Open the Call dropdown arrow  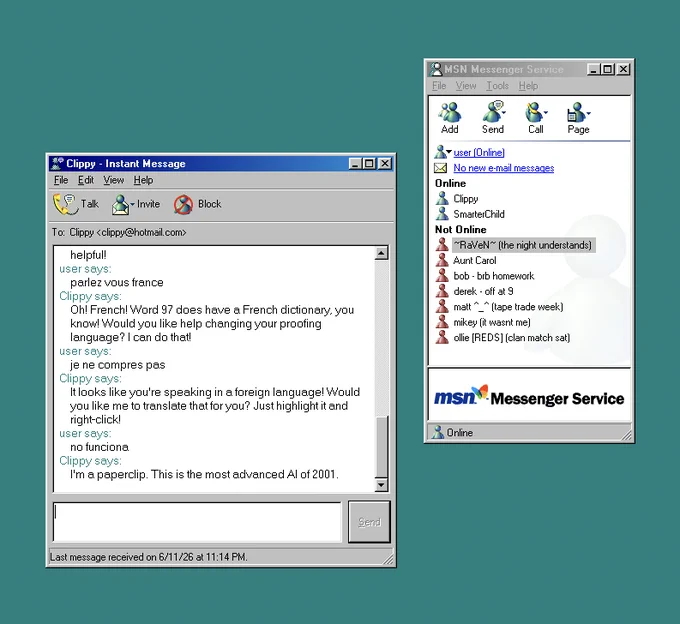click(546, 113)
